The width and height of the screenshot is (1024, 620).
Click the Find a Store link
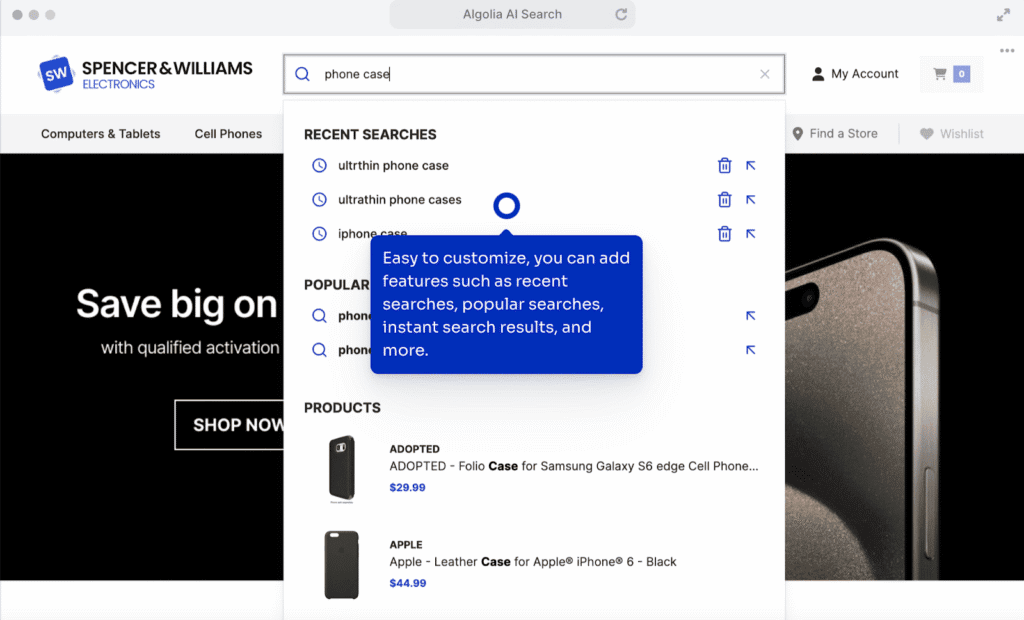coord(834,134)
